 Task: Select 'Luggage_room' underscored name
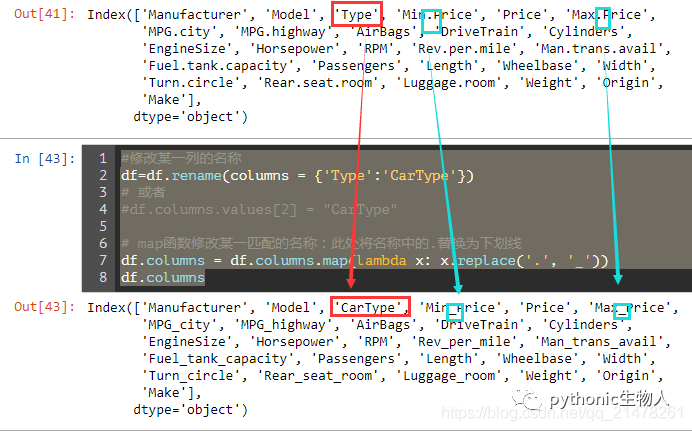(x=449, y=376)
